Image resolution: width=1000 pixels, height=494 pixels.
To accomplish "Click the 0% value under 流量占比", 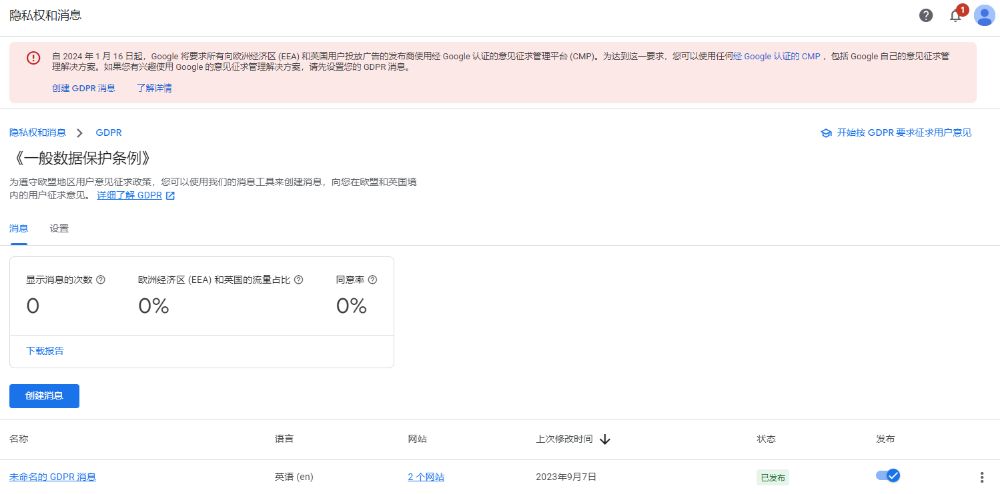I will tap(154, 307).
